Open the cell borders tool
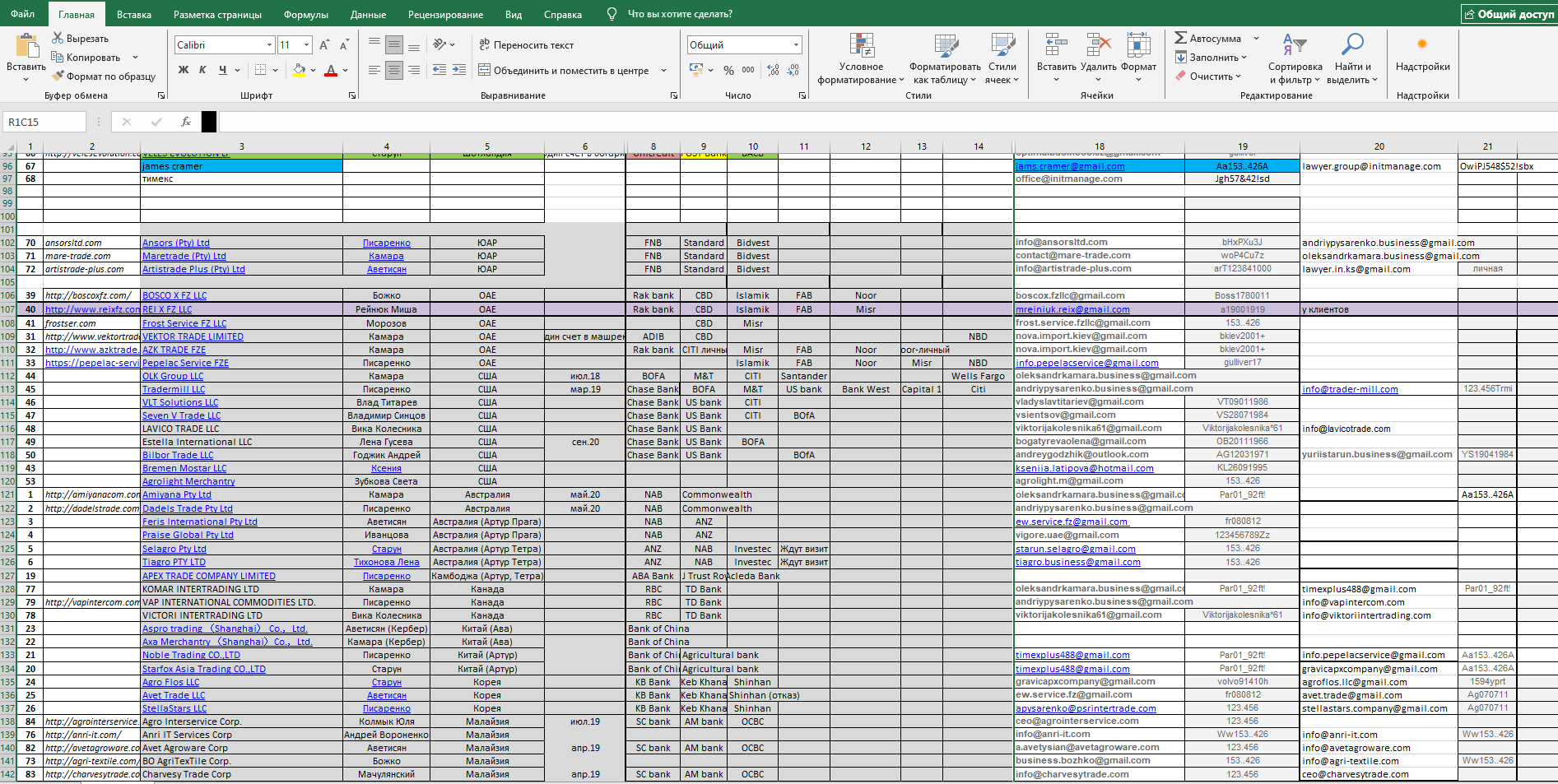Image resolution: width=1558 pixels, height=784 pixels. [261, 70]
